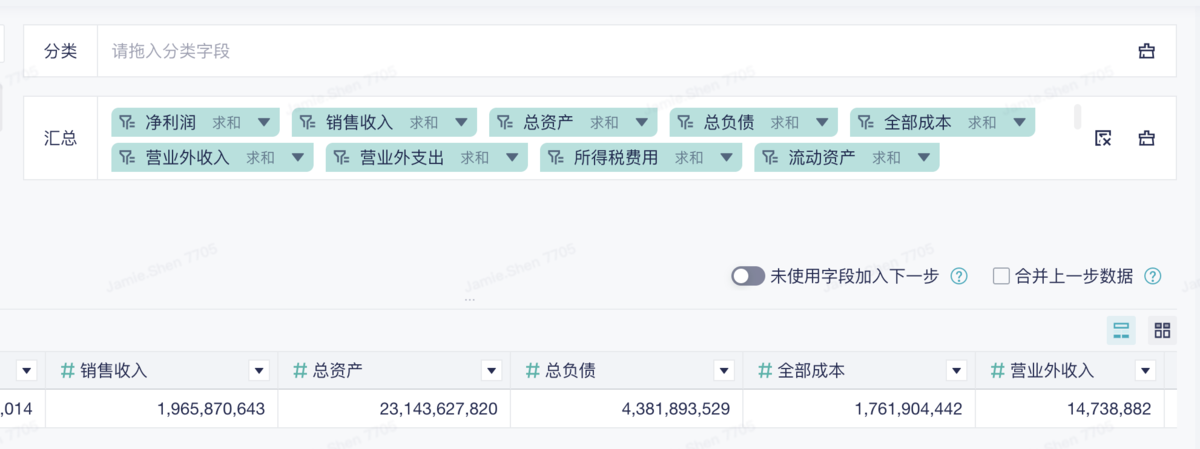Click the 净利润 name in its chip
The image size is (1200, 449).
point(170,123)
